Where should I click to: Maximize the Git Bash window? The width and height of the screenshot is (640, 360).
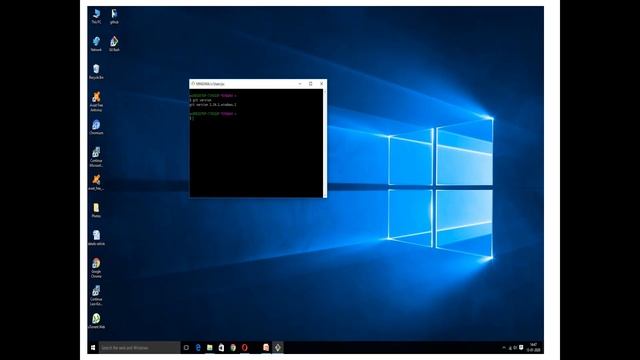point(311,84)
